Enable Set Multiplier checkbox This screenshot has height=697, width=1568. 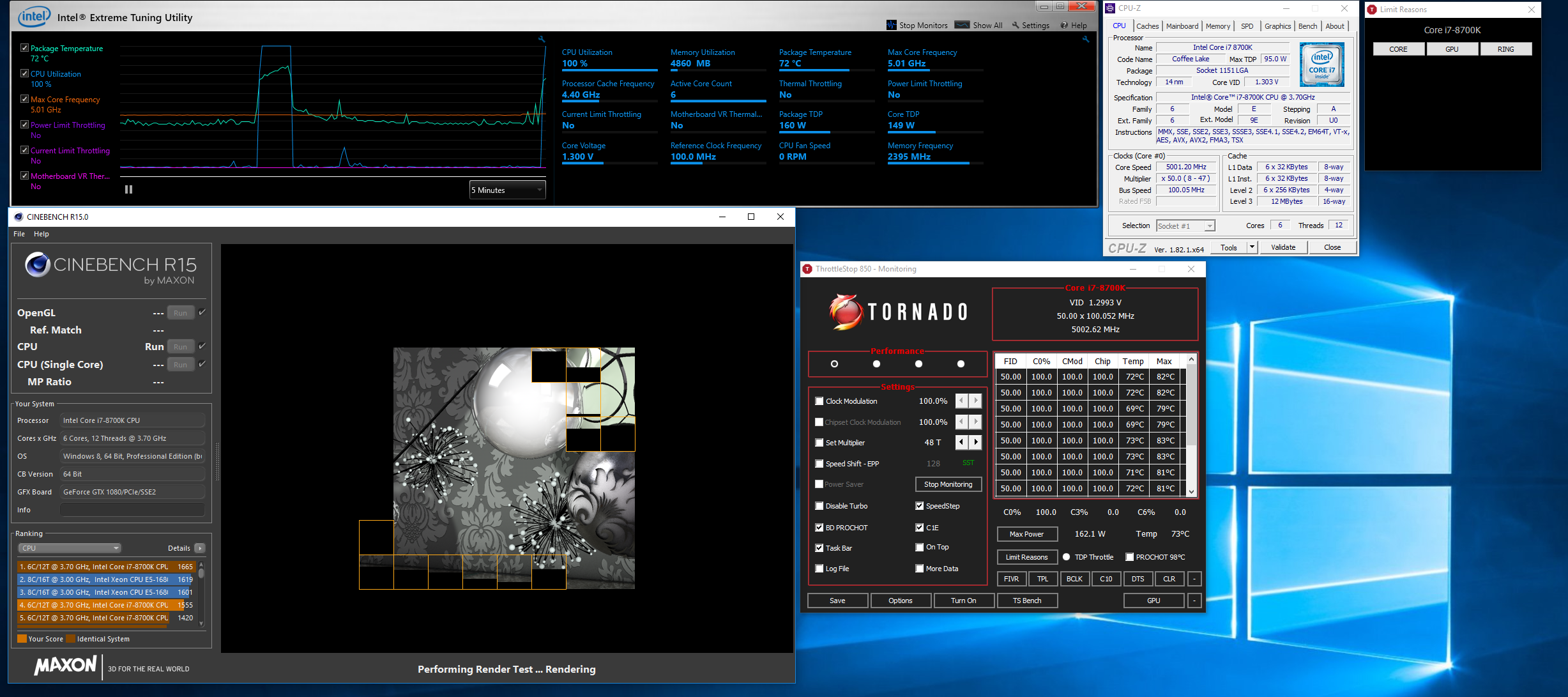[819, 443]
